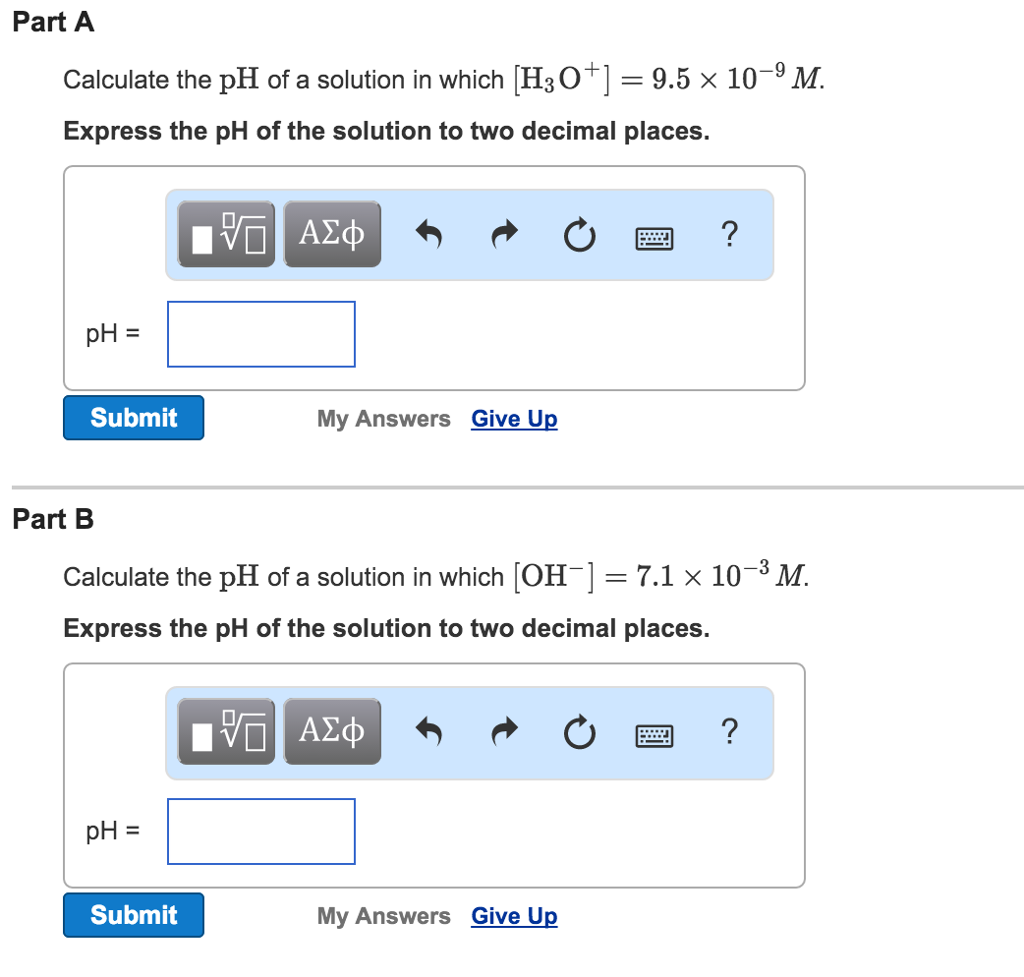
Task: Show keyboard shortcuts in Part A toolbar
Action: (654, 238)
